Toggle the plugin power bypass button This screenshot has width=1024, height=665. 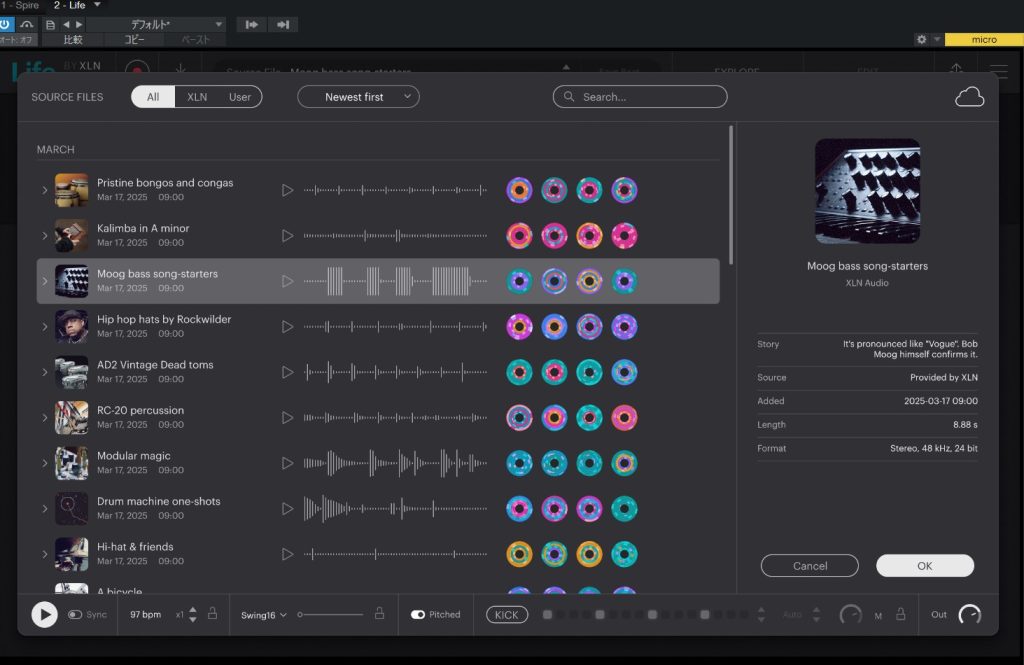(7, 24)
